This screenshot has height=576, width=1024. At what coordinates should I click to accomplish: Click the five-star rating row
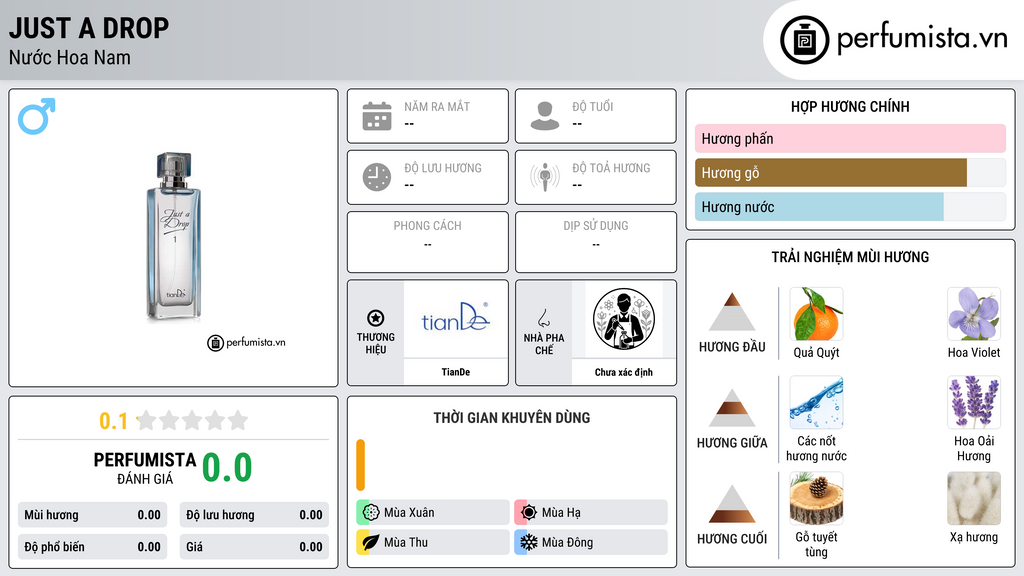coord(193,420)
